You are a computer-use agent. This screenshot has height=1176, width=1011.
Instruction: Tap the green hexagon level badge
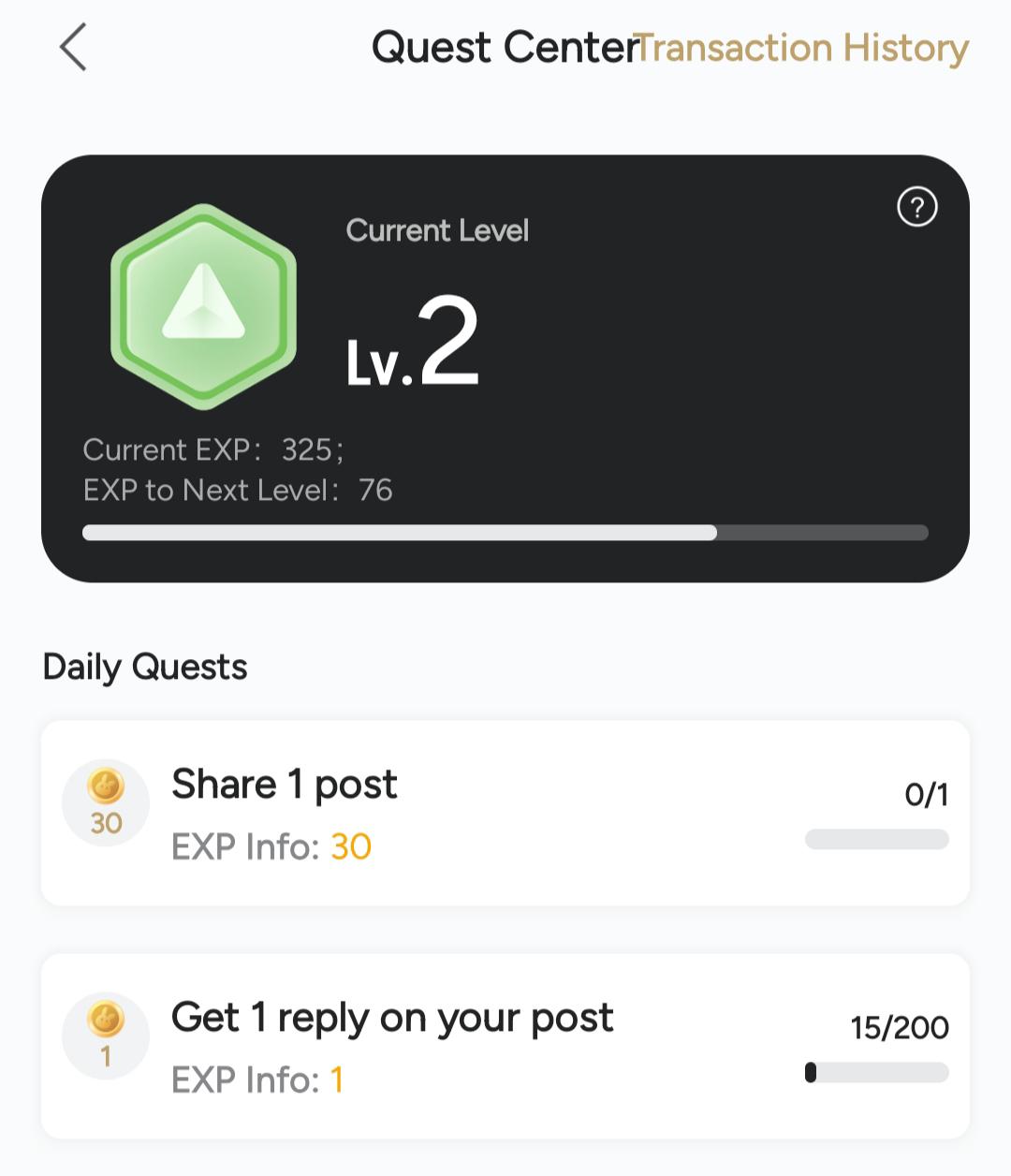[203, 307]
